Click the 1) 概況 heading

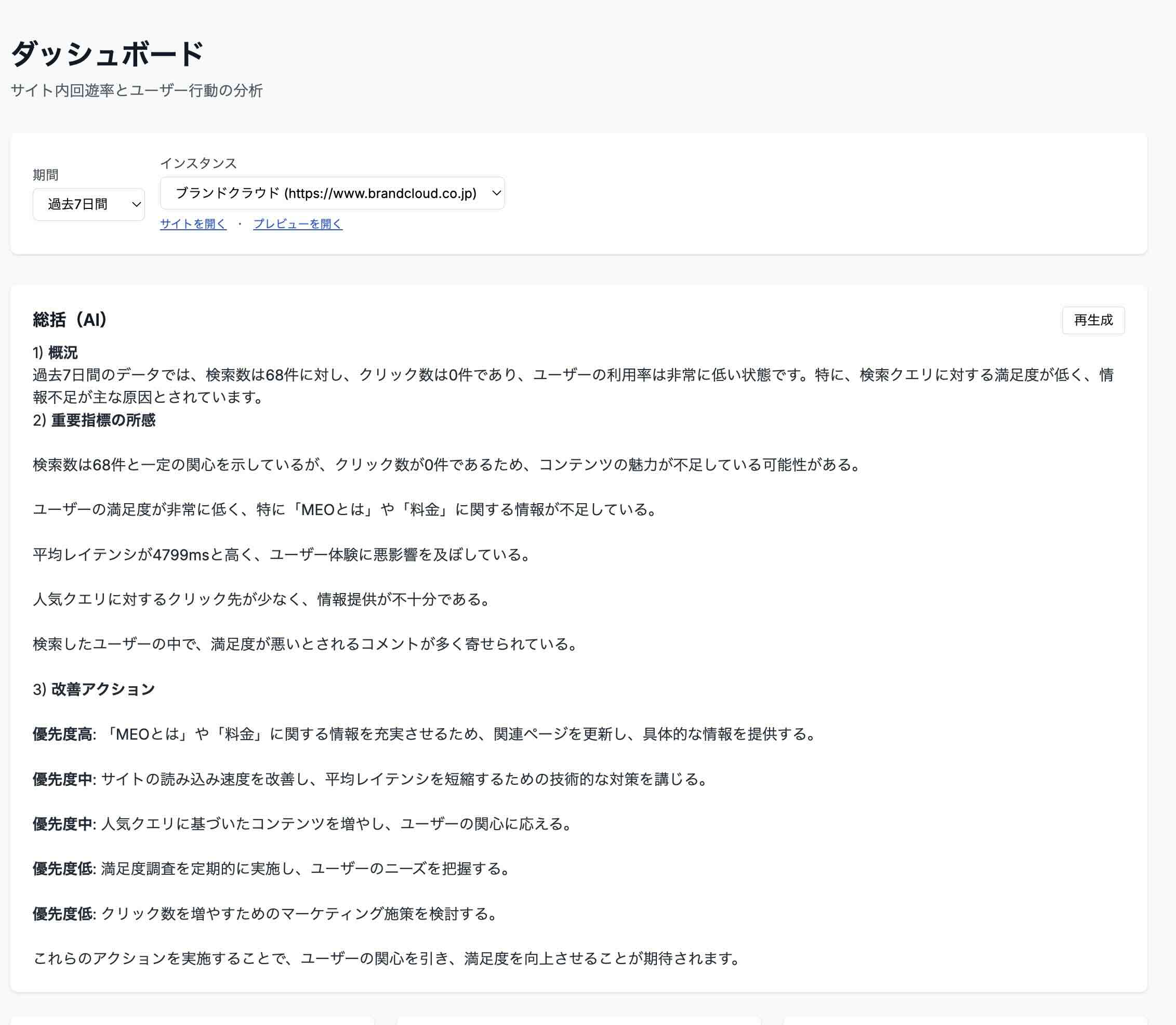pos(55,352)
